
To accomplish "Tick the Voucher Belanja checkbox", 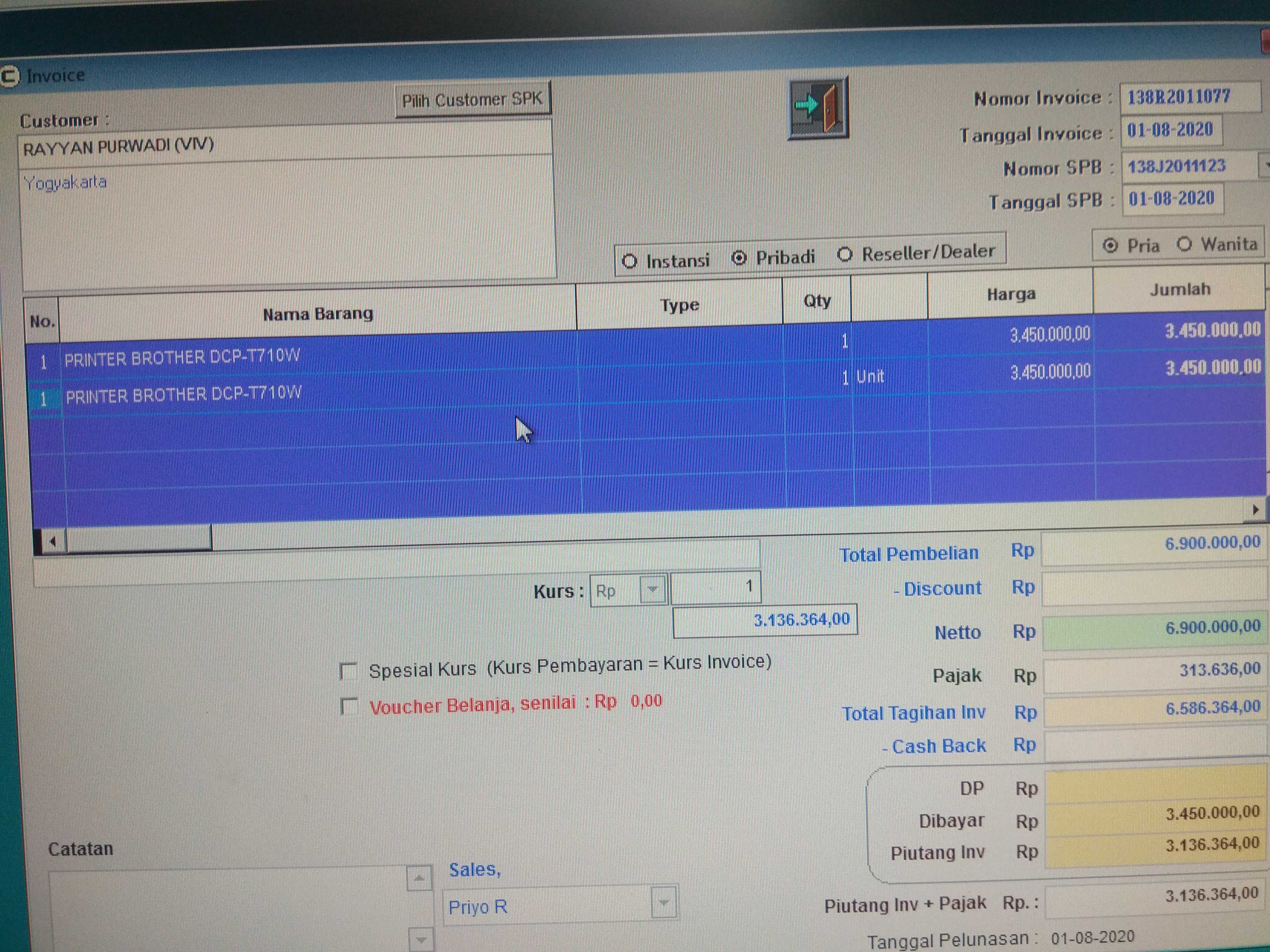I will point(349,706).
